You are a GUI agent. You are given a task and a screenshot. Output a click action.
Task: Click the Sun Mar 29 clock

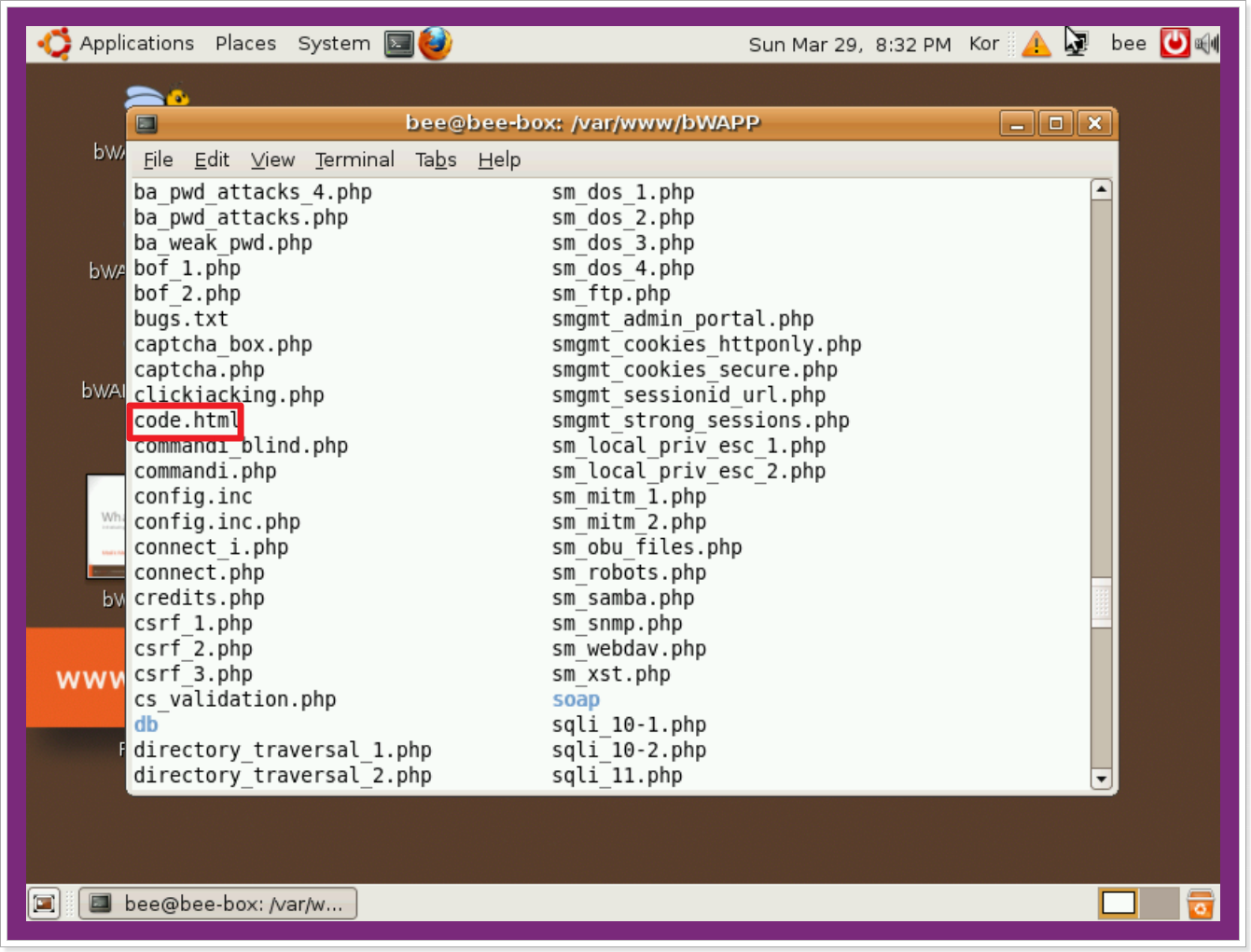coord(849,44)
